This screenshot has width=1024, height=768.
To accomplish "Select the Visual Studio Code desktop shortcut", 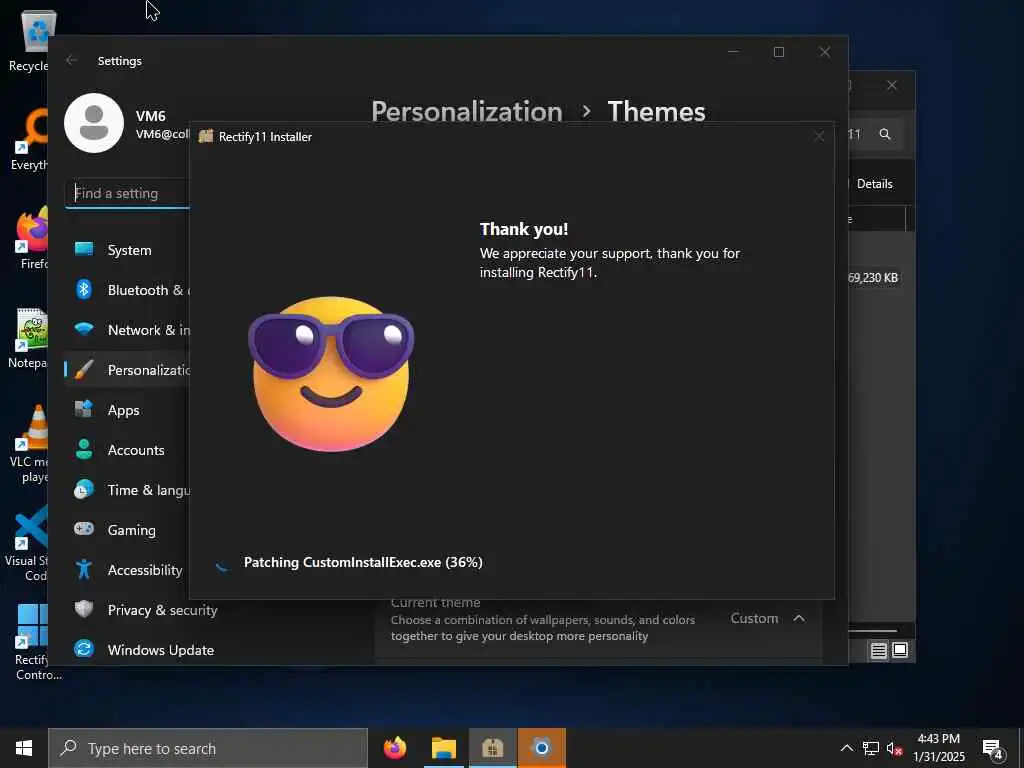I will 27,543.
